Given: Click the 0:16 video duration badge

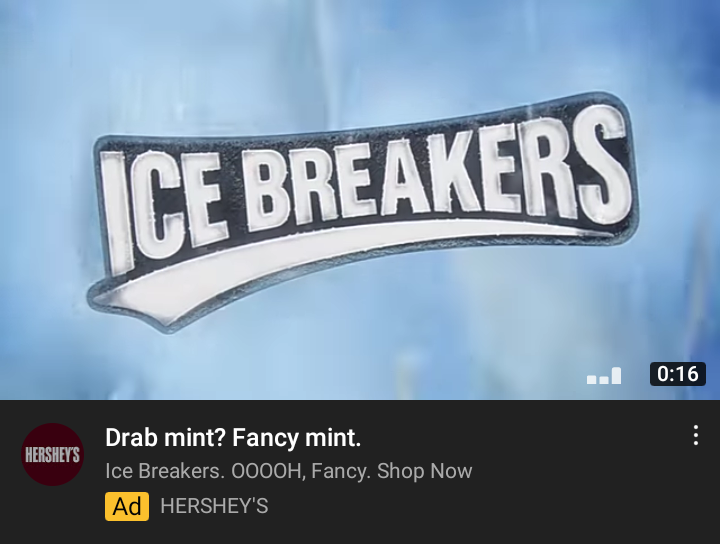Looking at the screenshot, I should (x=678, y=374).
